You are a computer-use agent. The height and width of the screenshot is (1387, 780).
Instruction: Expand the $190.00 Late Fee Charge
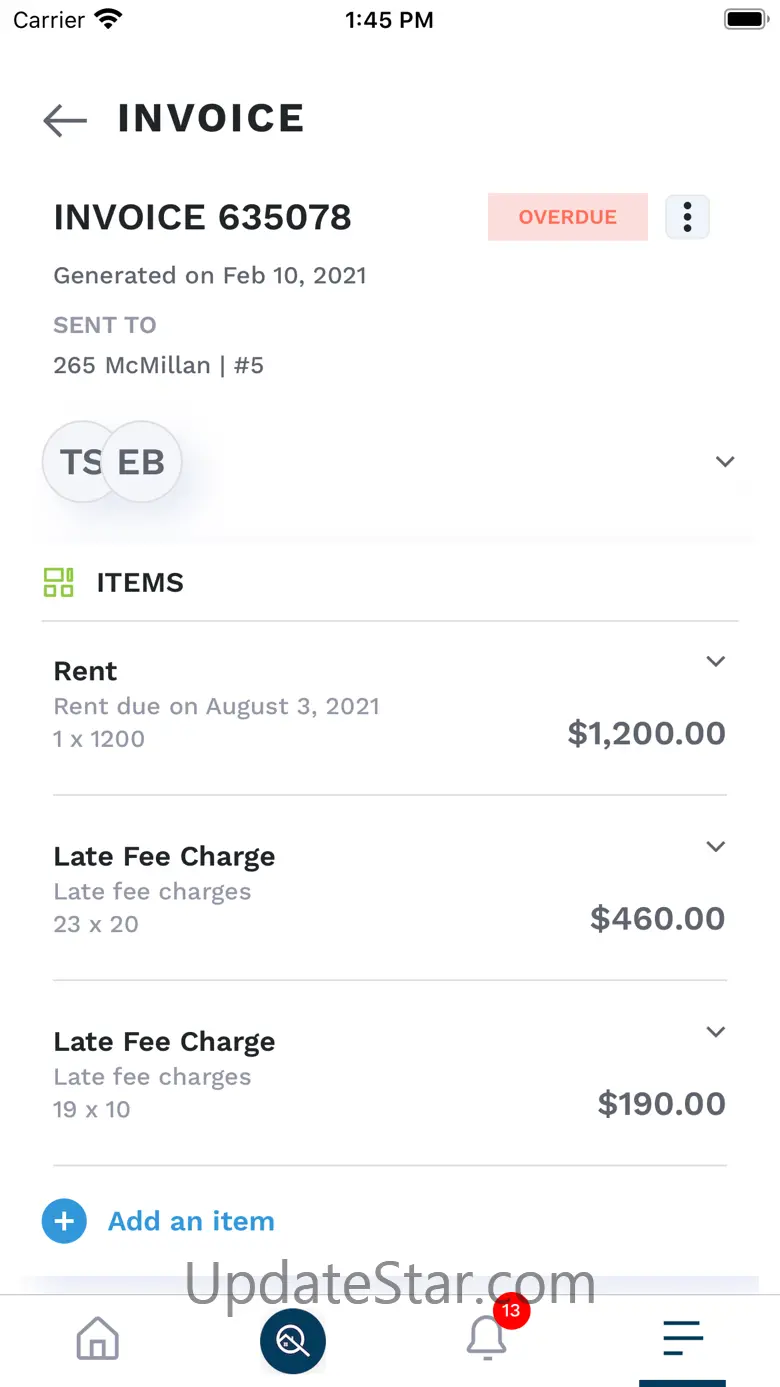coord(715,1032)
